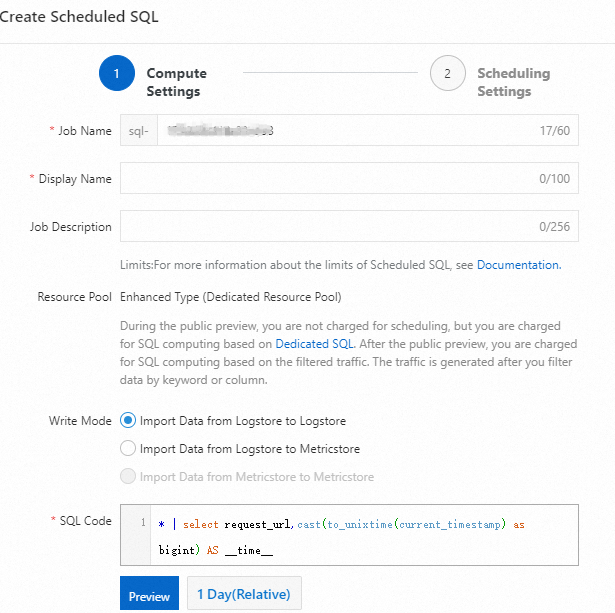This screenshot has height=613, width=615.
Task: Click the Preview button
Action: [149, 595]
